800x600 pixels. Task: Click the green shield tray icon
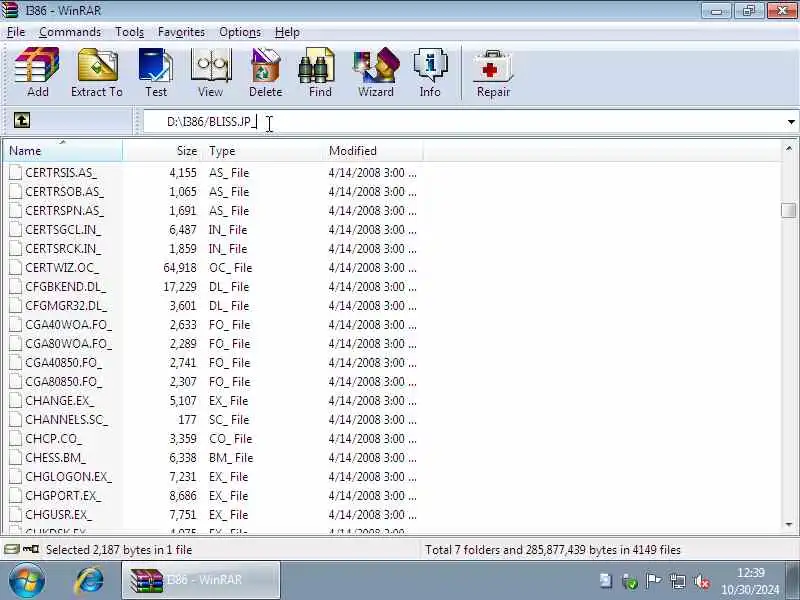(630, 581)
